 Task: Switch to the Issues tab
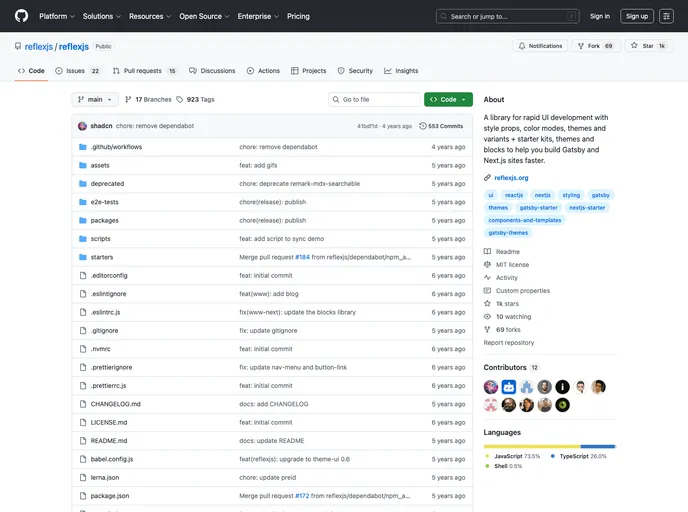(x=78, y=71)
